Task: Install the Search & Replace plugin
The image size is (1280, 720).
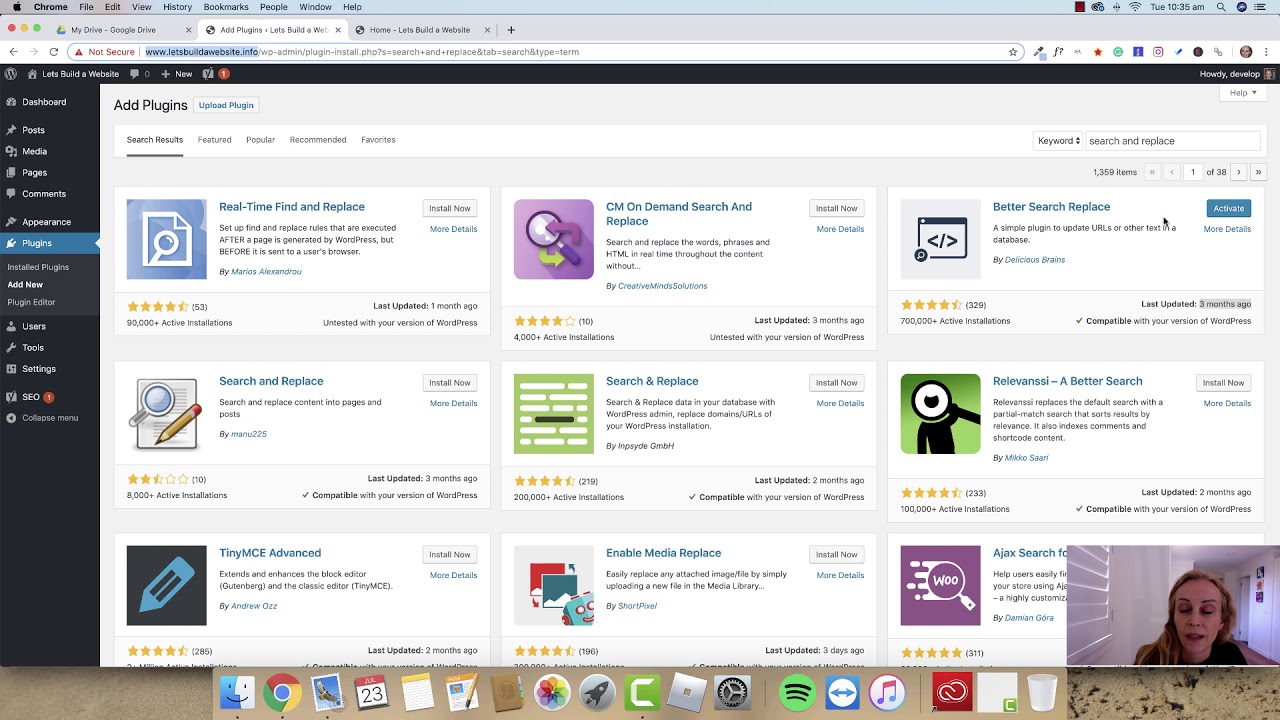Action: (x=836, y=382)
